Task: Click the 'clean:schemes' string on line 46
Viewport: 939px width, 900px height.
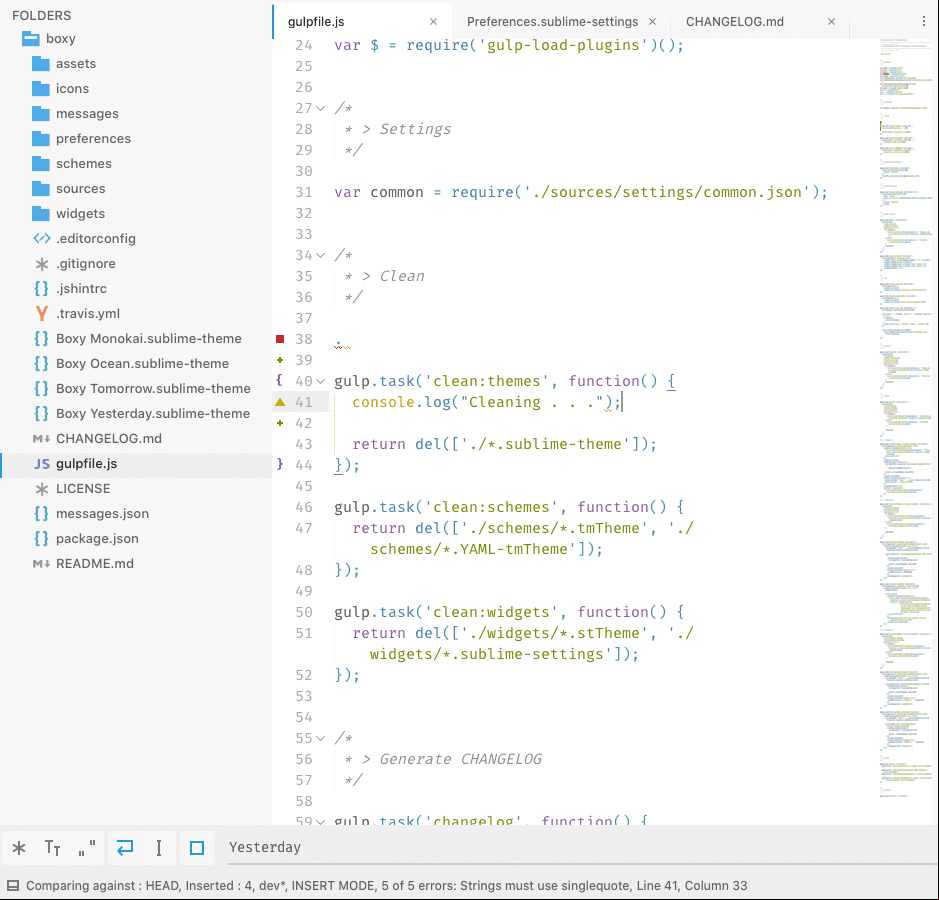Action: click(x=491, y=507)
